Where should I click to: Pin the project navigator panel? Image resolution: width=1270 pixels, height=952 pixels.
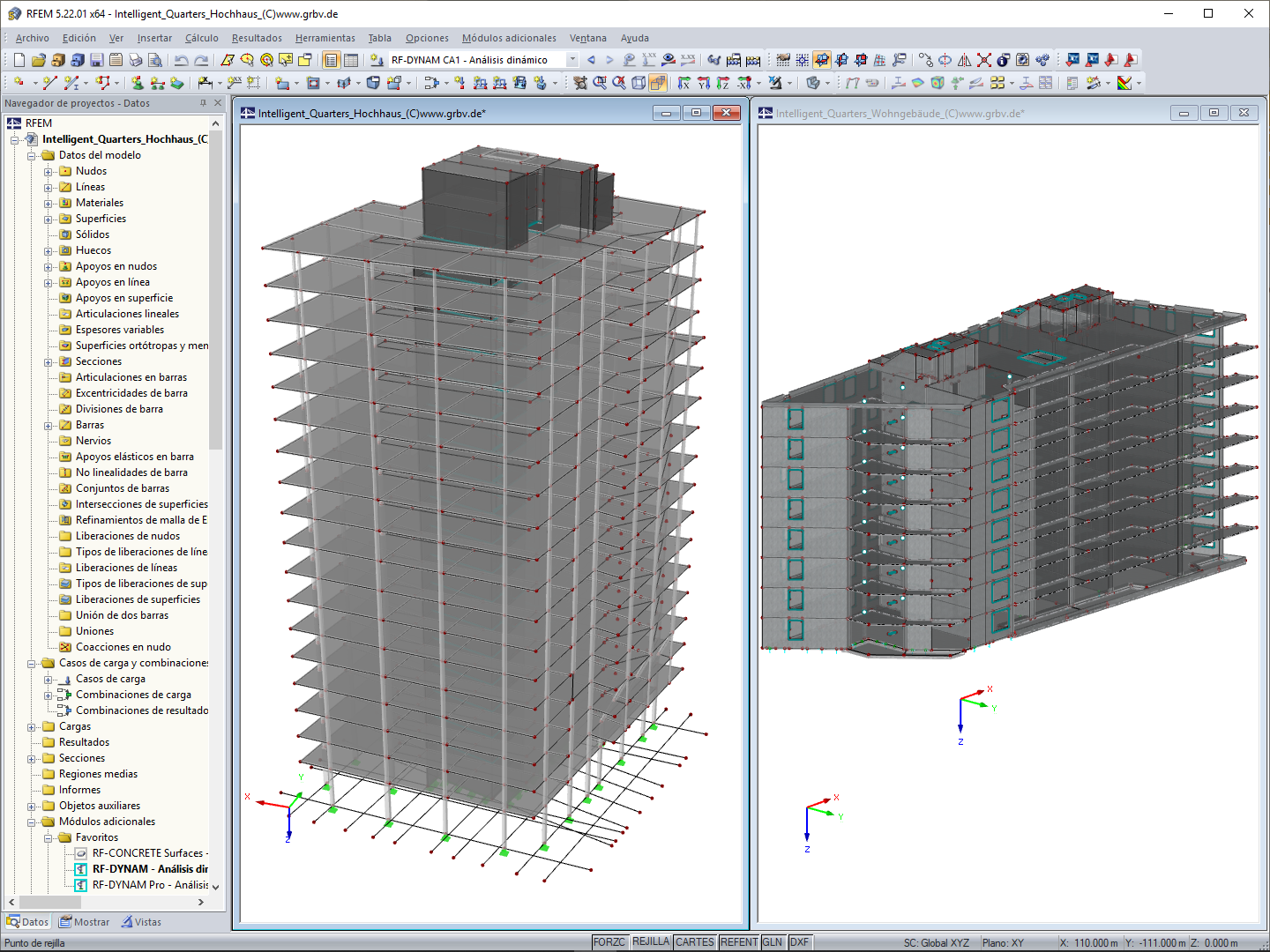203,103
